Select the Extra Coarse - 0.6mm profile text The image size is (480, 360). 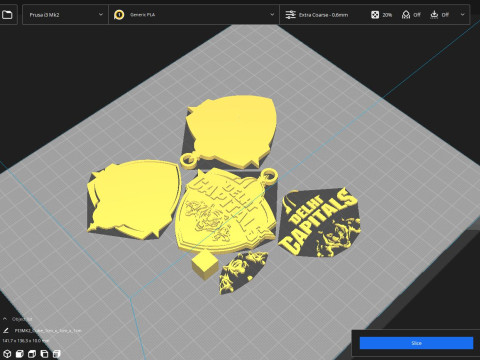(323, 15)
